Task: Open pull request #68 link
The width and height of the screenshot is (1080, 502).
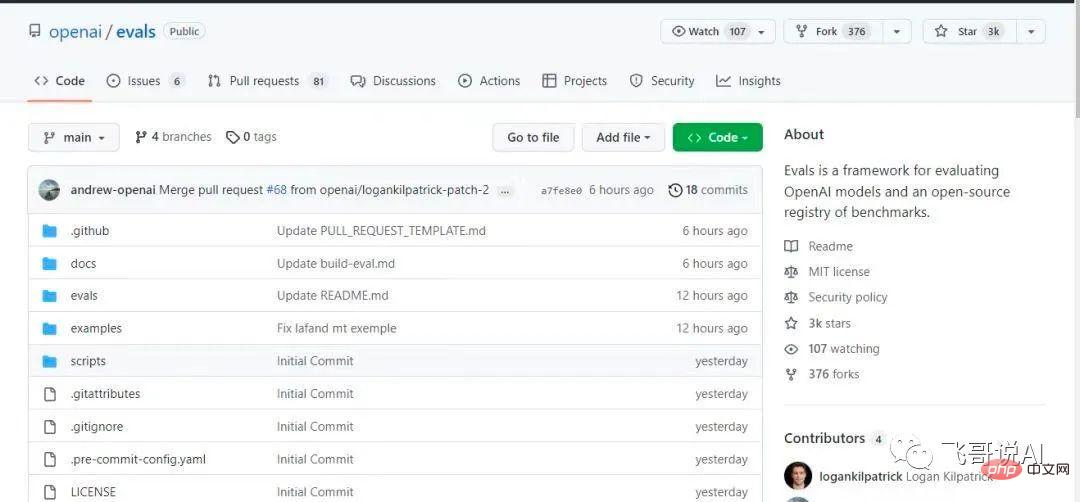Action: (276, 190)
